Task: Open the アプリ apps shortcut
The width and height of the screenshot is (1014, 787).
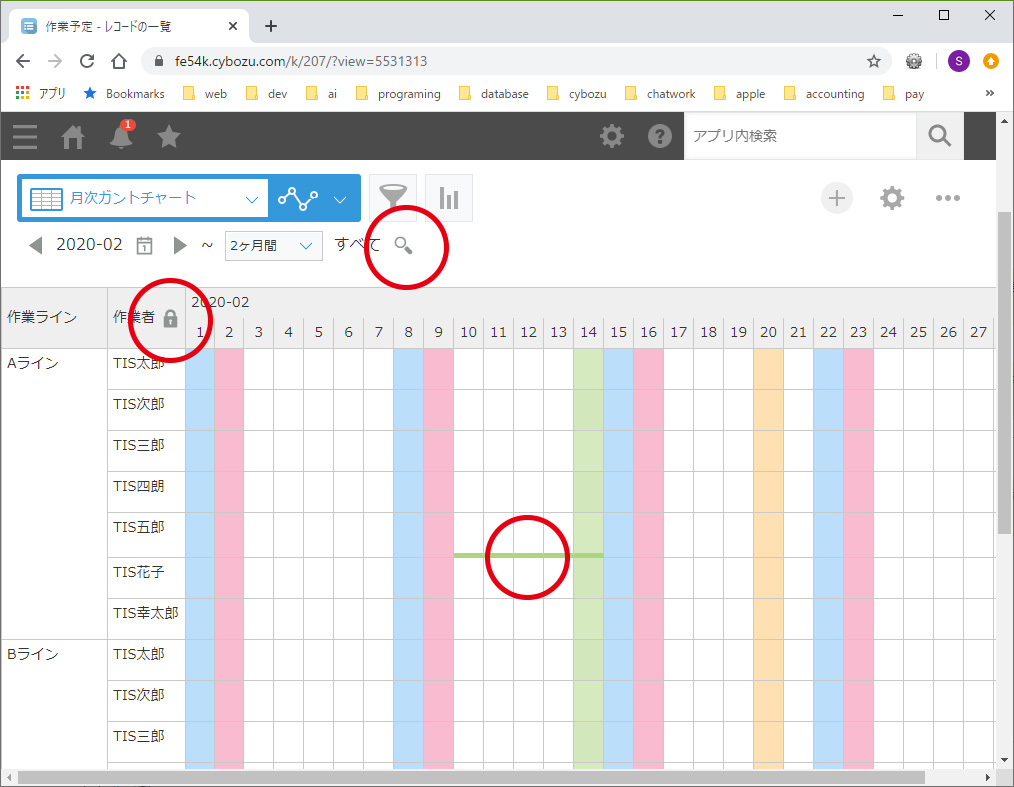Action: click(x=41, y=94)
